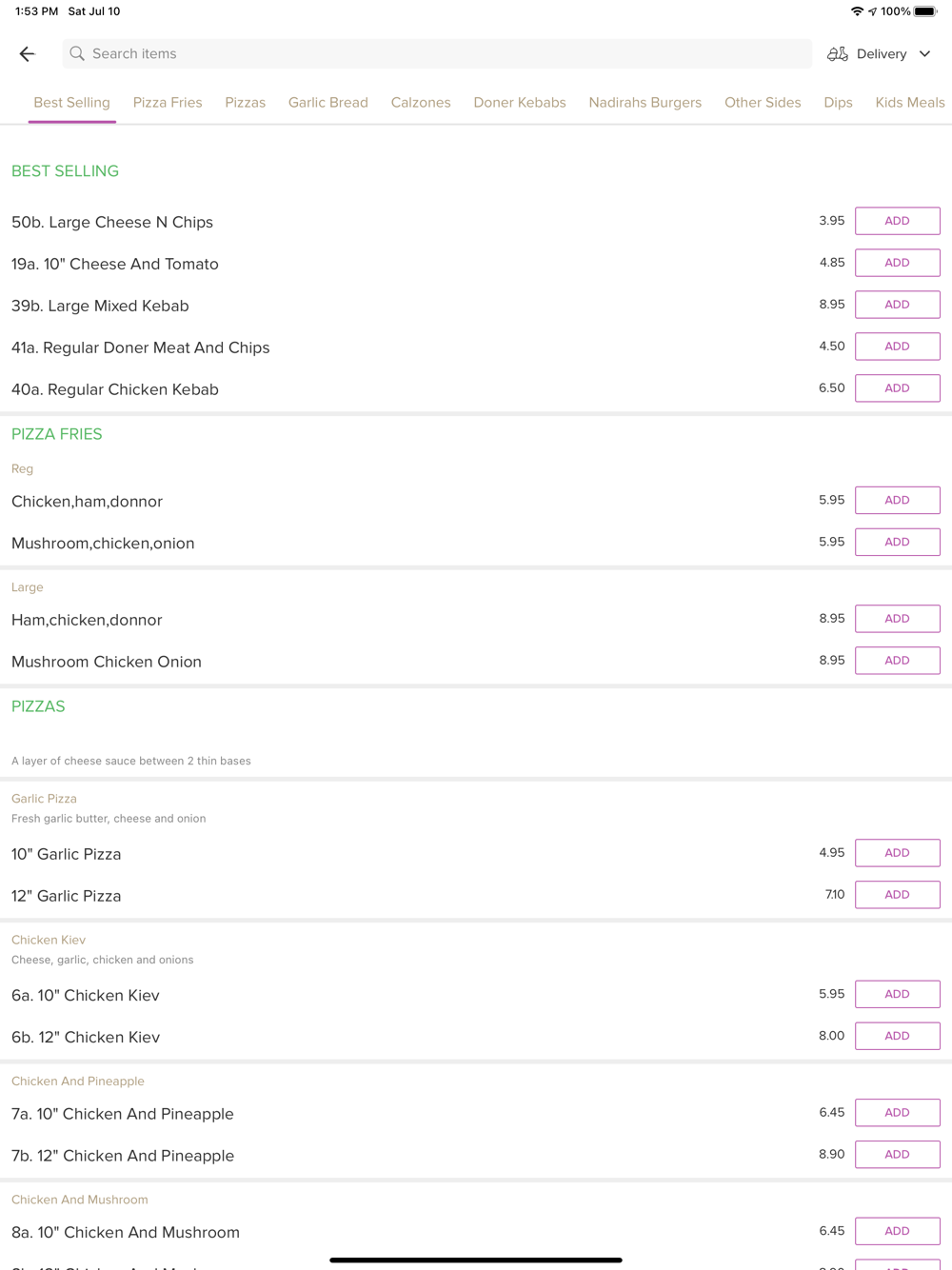This screenshot has width=952, height=1270.
Task: Go to the Nadirahs Burgers tab
Action: coord(645,103)
